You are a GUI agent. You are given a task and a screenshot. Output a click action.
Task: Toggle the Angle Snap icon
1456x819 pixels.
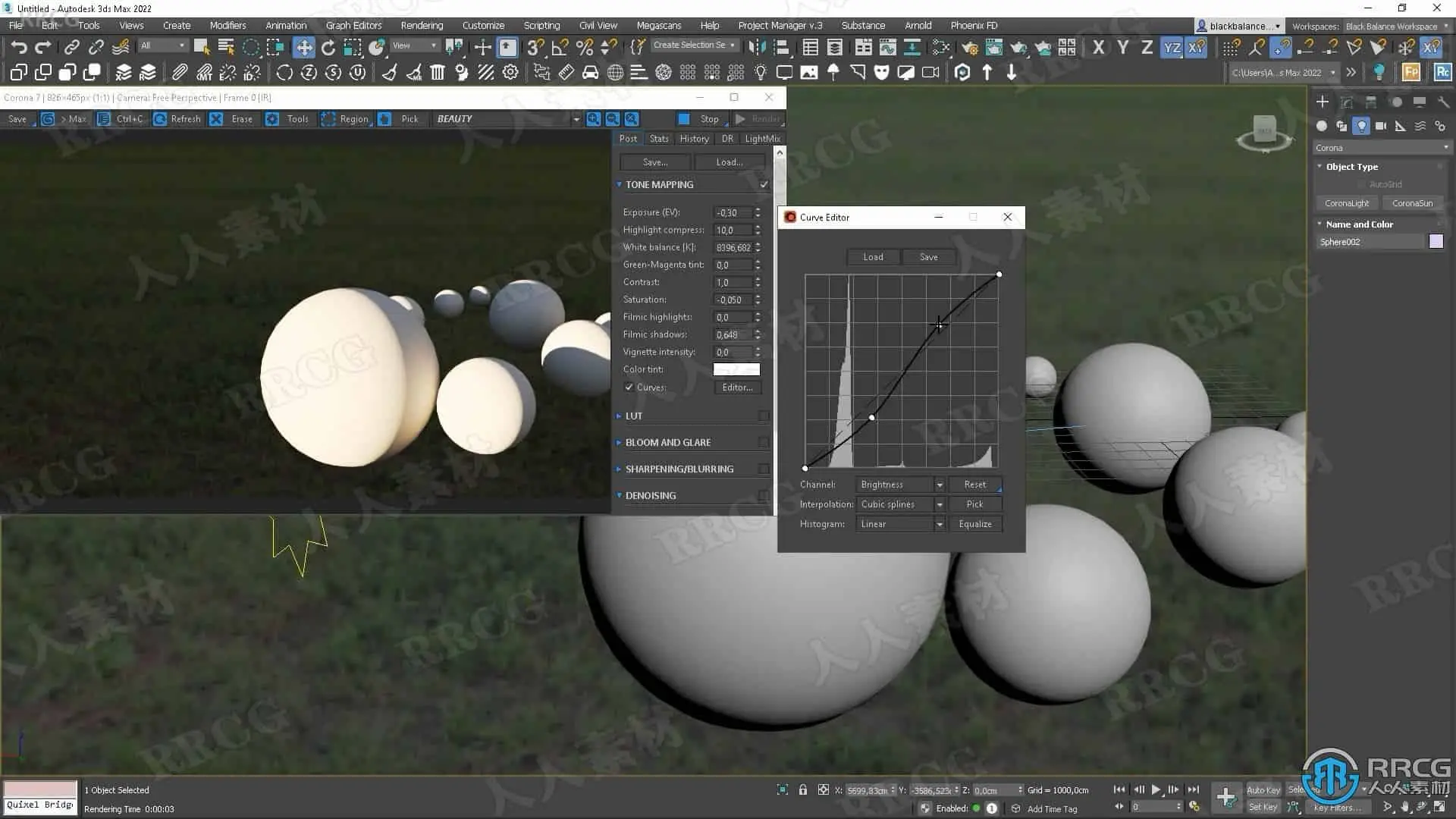(560, 47)
